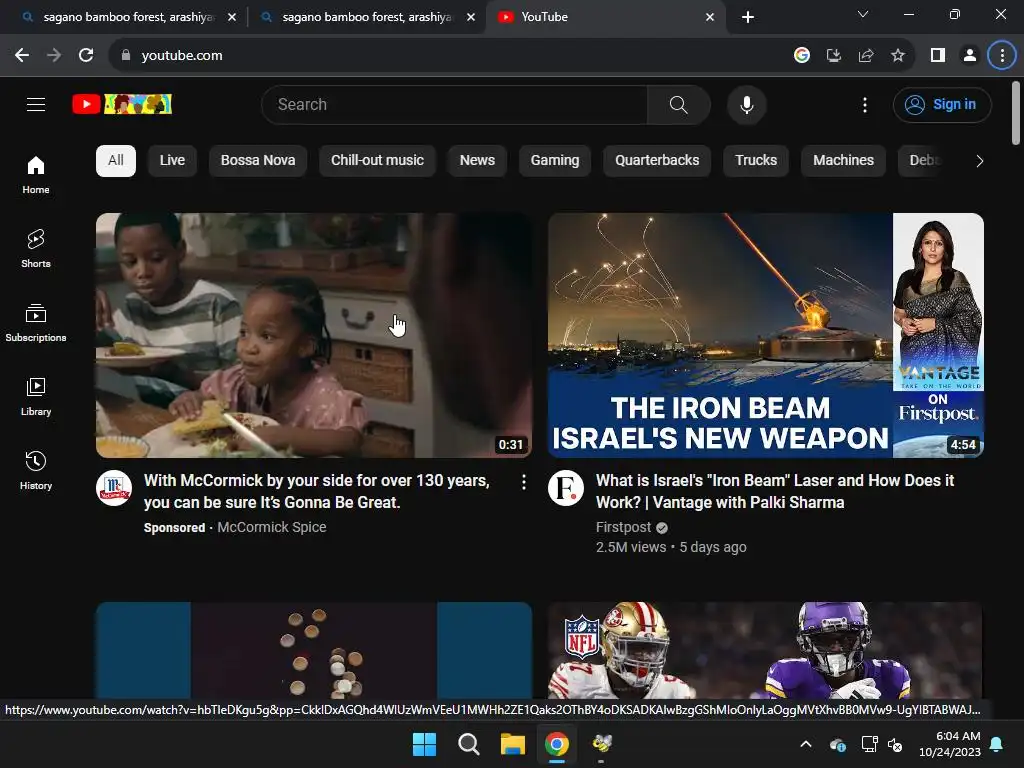Open the McCormick 130 years video title
This screenshot has width=1024, height=768.
pyautogui.click(x=317, y=491)
